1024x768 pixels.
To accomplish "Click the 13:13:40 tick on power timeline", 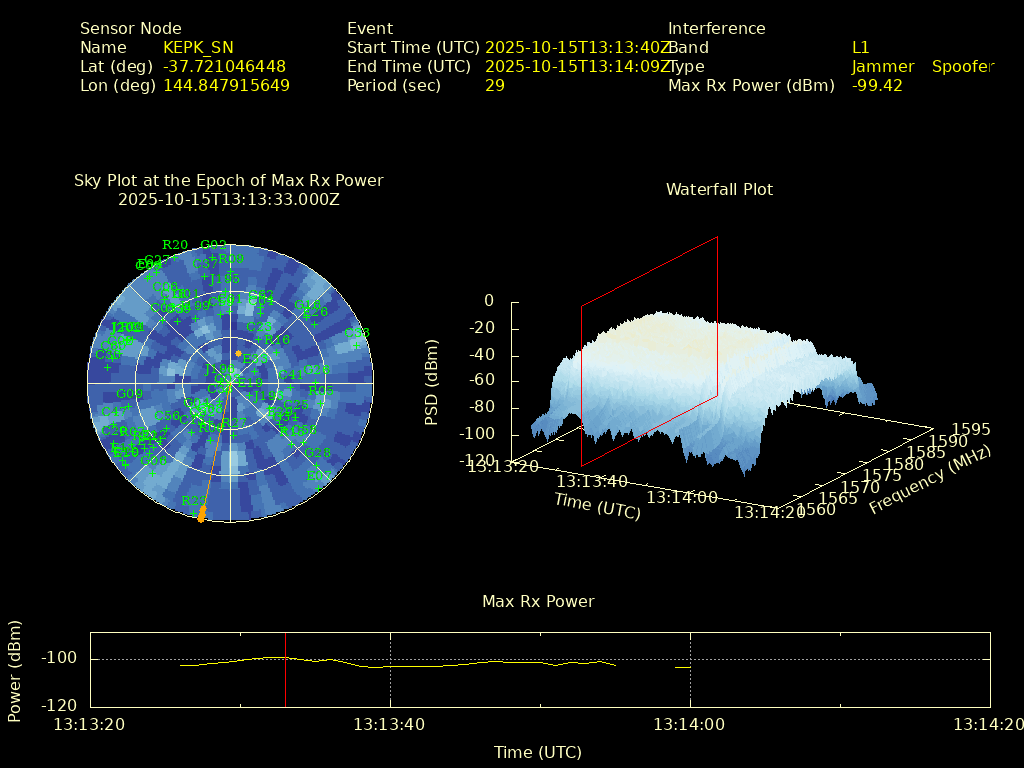I will [390, 722].
